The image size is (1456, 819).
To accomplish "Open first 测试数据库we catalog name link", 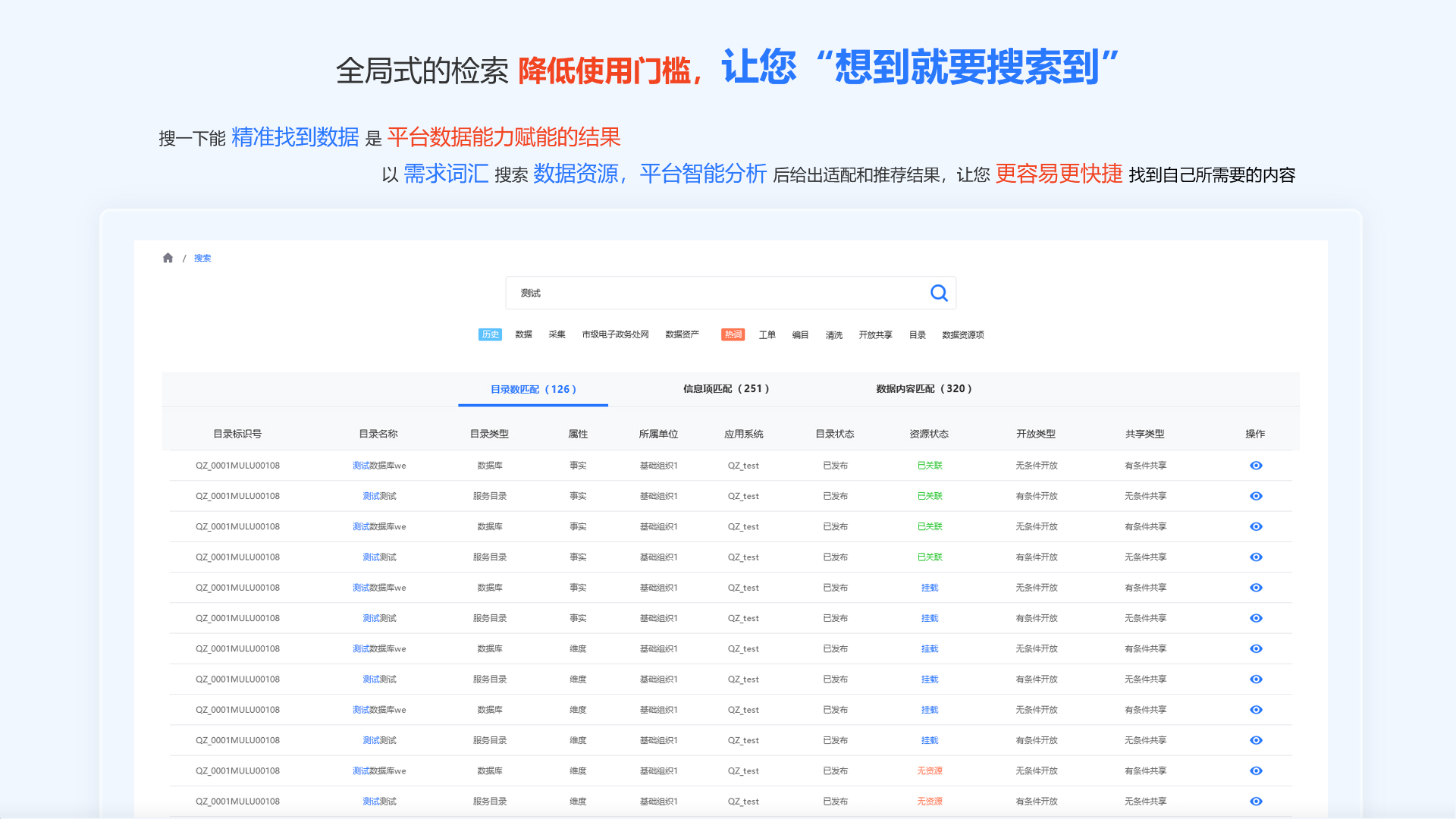I will tap(378, 466).
